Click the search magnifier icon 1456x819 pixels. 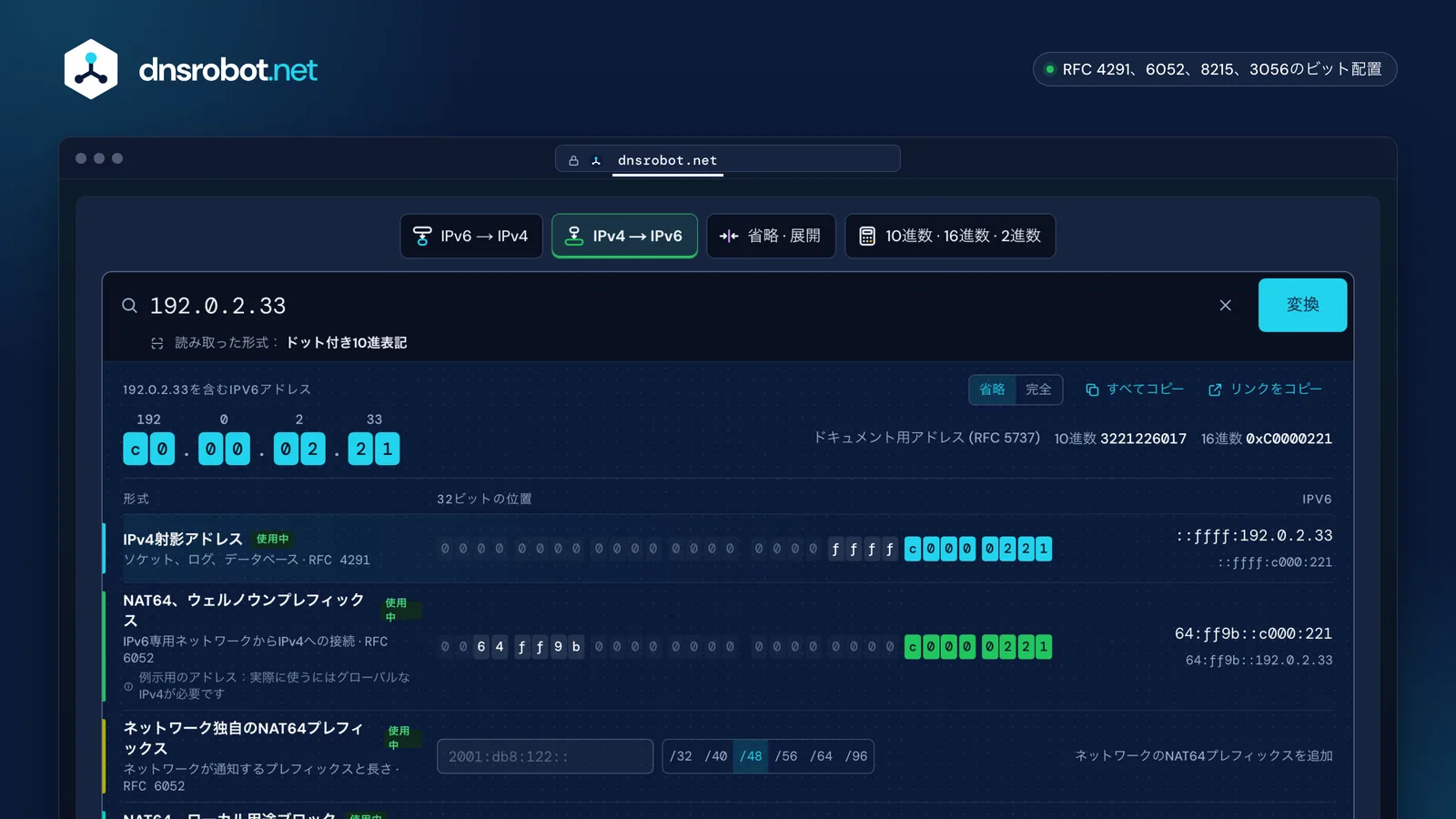pos(130,306)
